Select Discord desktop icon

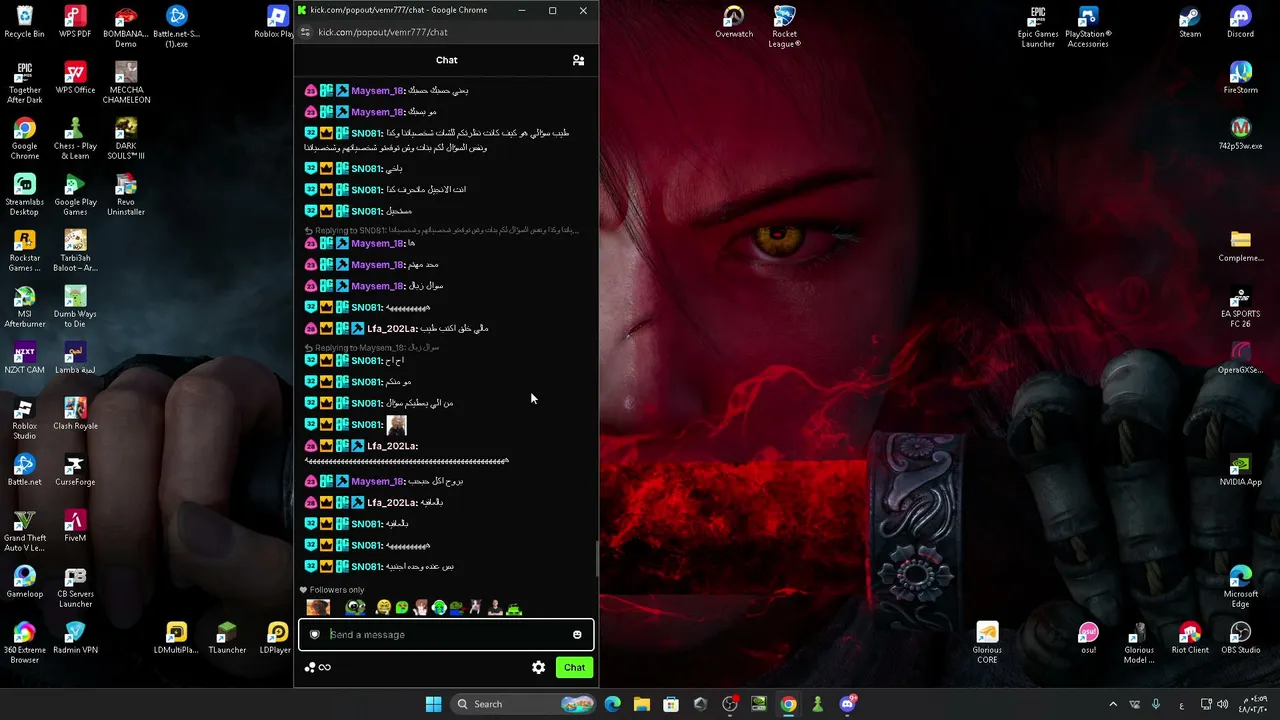pos(1240,22)
